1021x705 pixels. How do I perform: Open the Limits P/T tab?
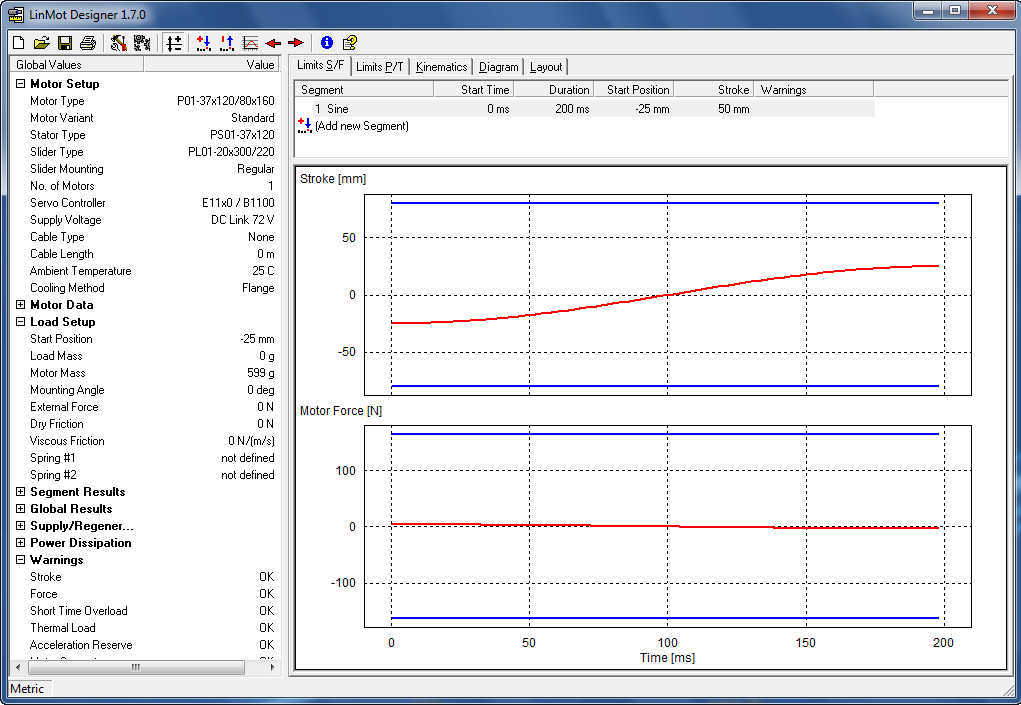point(379,67)
